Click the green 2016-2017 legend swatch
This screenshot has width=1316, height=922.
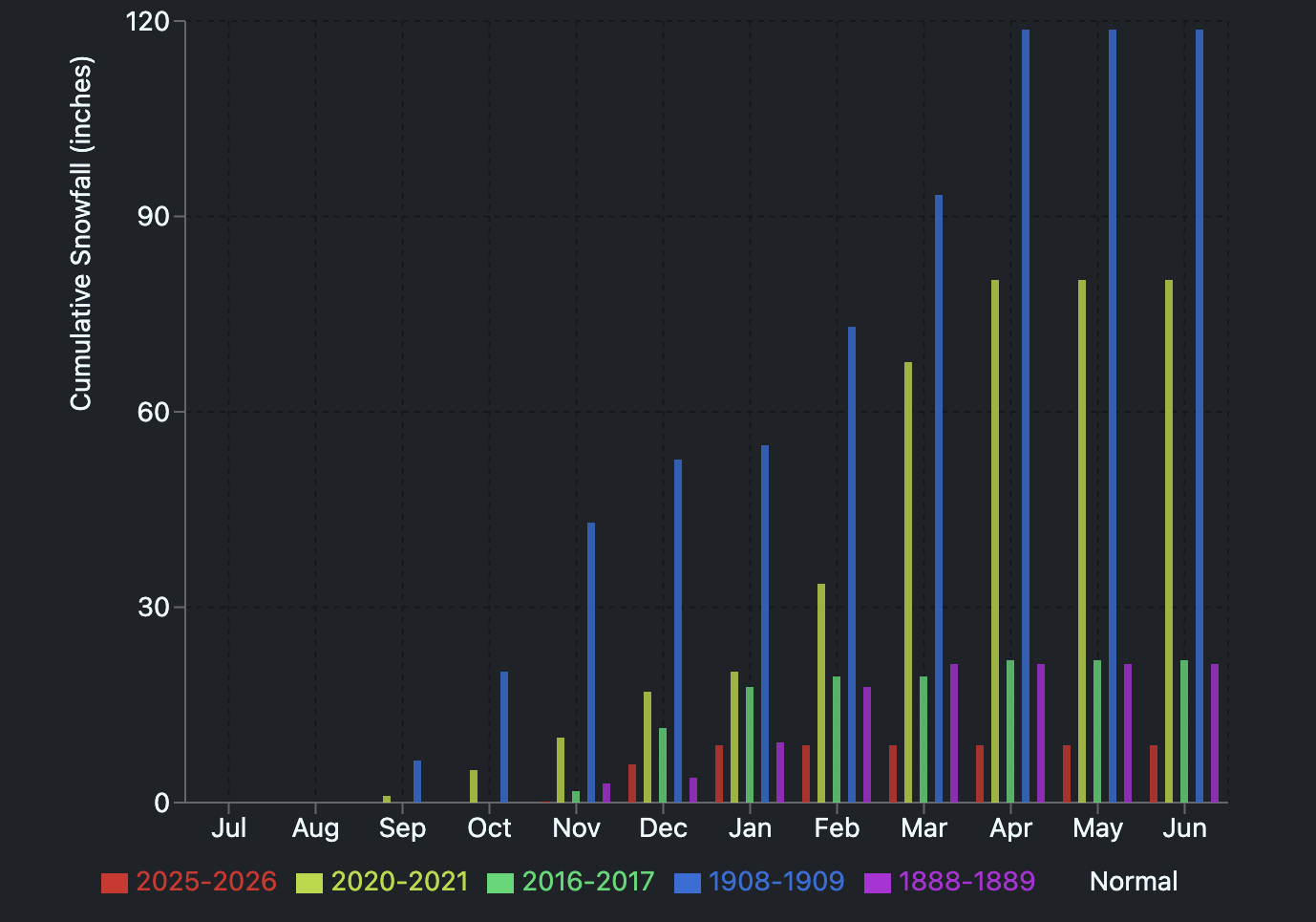pos(500,883)
